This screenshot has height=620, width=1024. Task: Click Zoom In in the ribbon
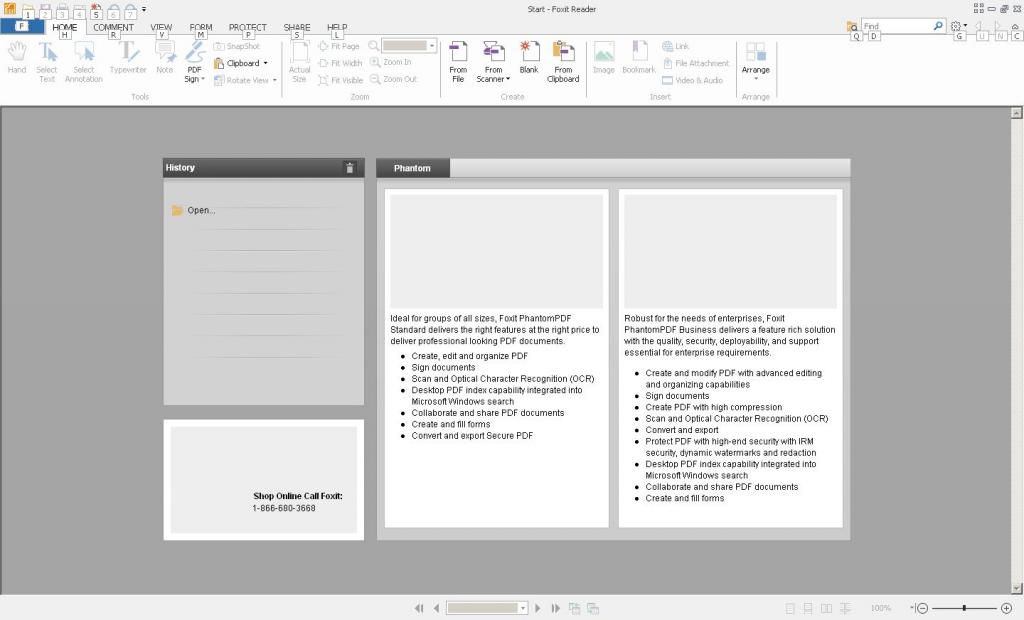click(x=391, y=62)
